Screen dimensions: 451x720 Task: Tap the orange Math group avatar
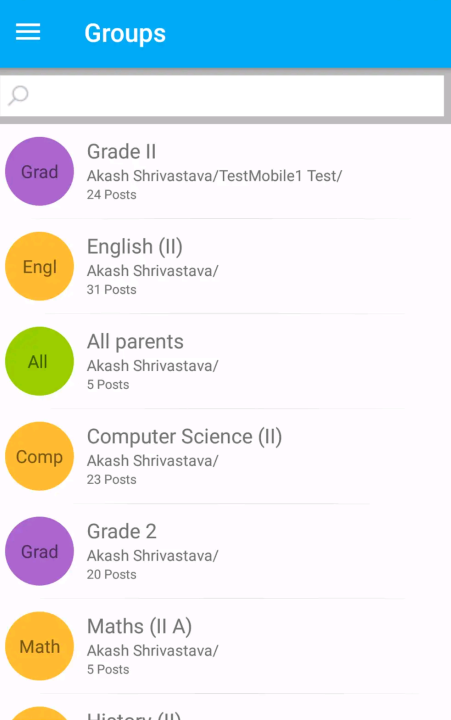pyautogui.click(x=39, y=646)
